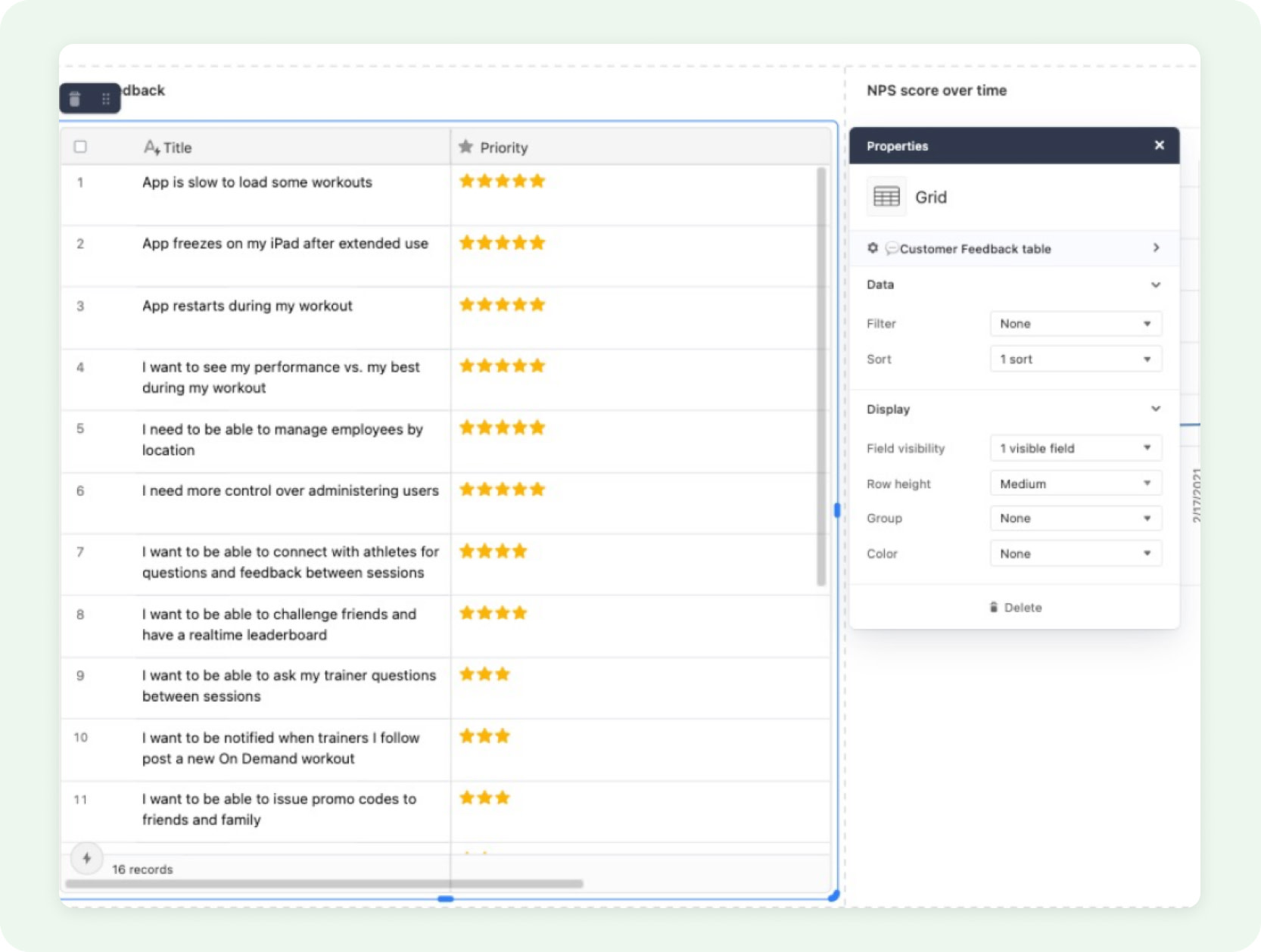Viewport: 1261px width, 952px height.
Task: Click the Grid icon in the Properties panel
Action: 887,196
